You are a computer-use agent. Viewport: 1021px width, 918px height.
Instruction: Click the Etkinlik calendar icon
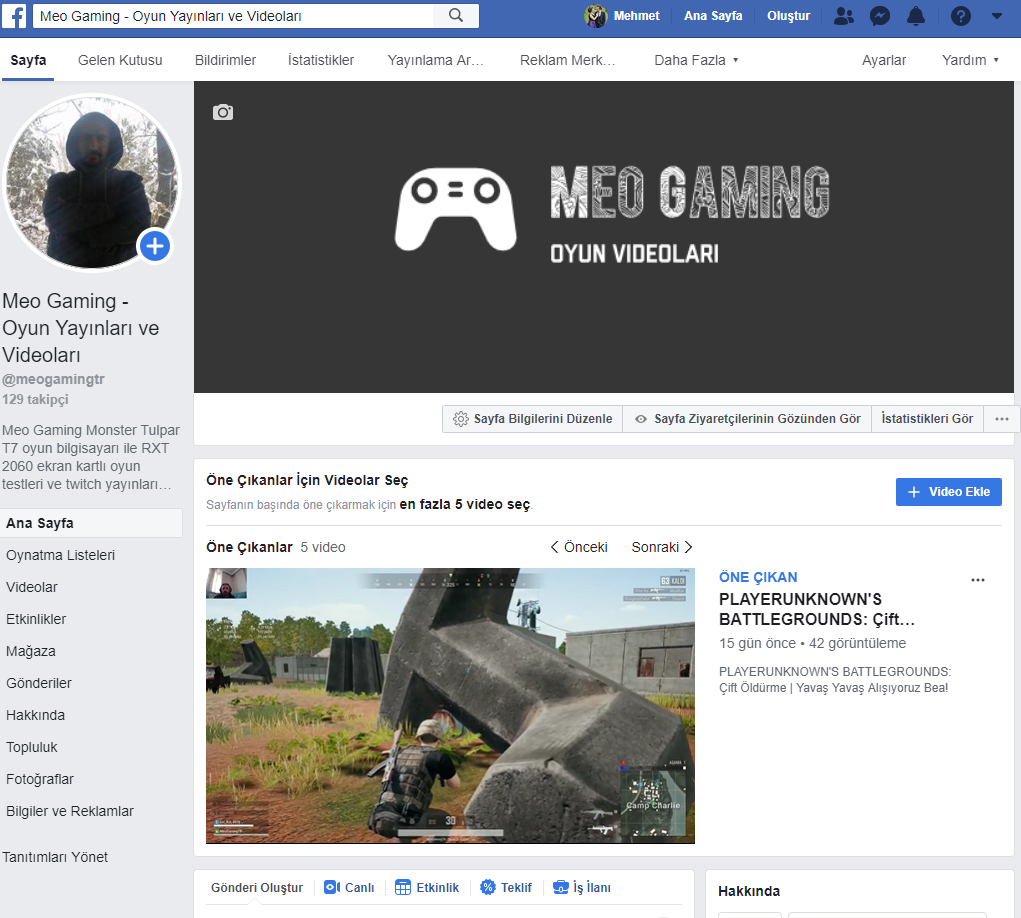402,887
